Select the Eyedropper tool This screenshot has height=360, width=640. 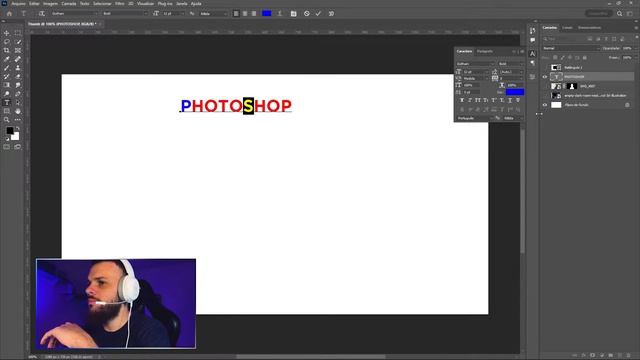[x=7, y=59]
